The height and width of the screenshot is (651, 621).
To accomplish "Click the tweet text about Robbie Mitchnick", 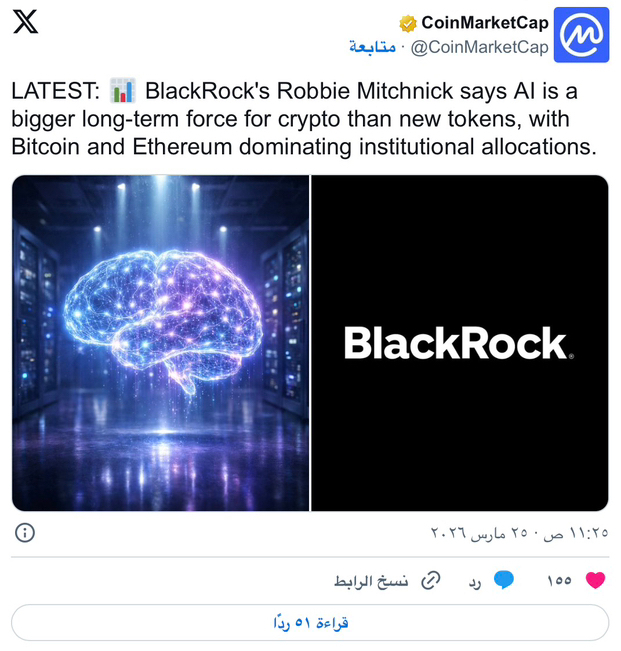I will click(303, 119).
